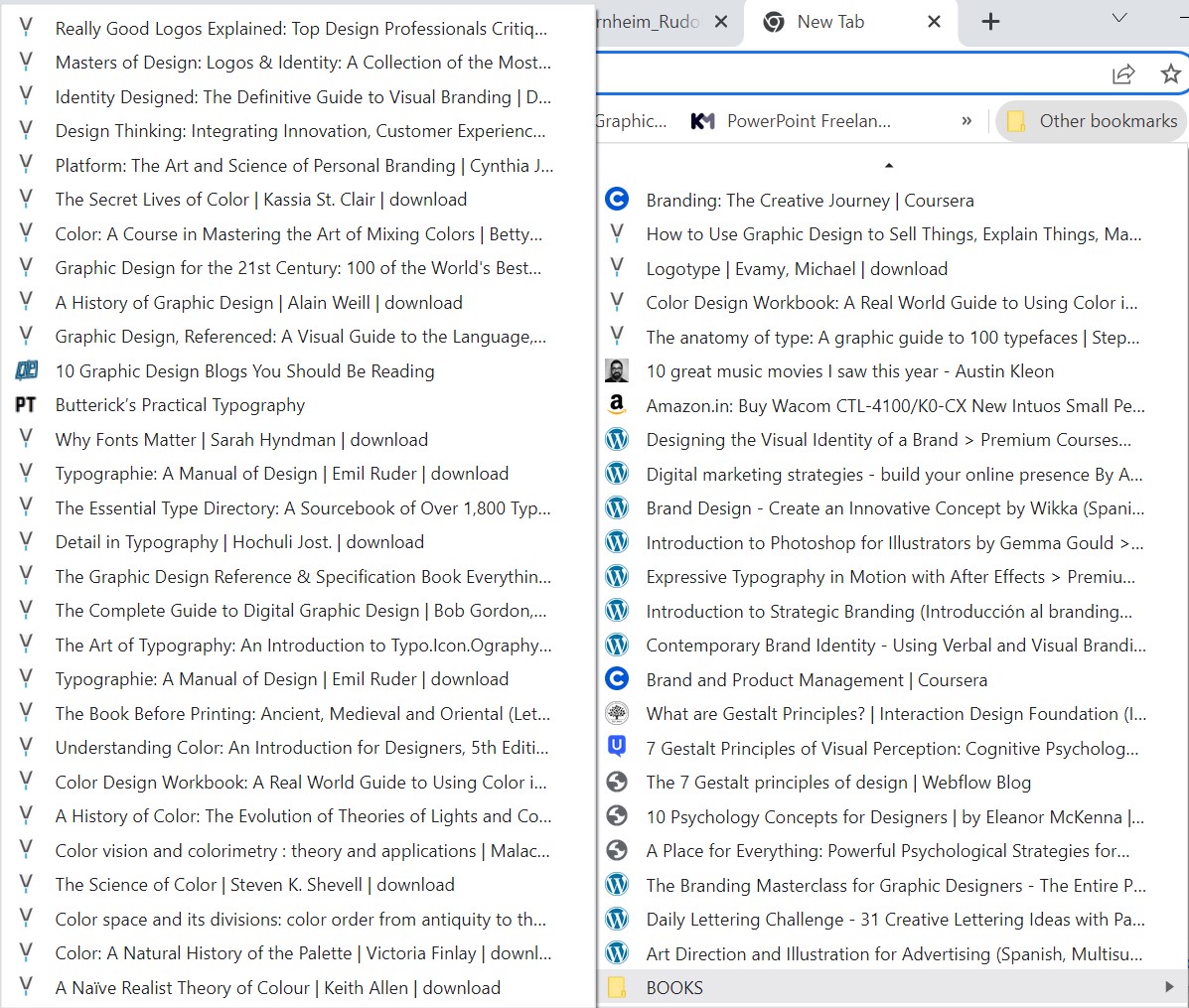
Task: Expand hidden bookmarks bar overflow chevron
Action: 966,120
